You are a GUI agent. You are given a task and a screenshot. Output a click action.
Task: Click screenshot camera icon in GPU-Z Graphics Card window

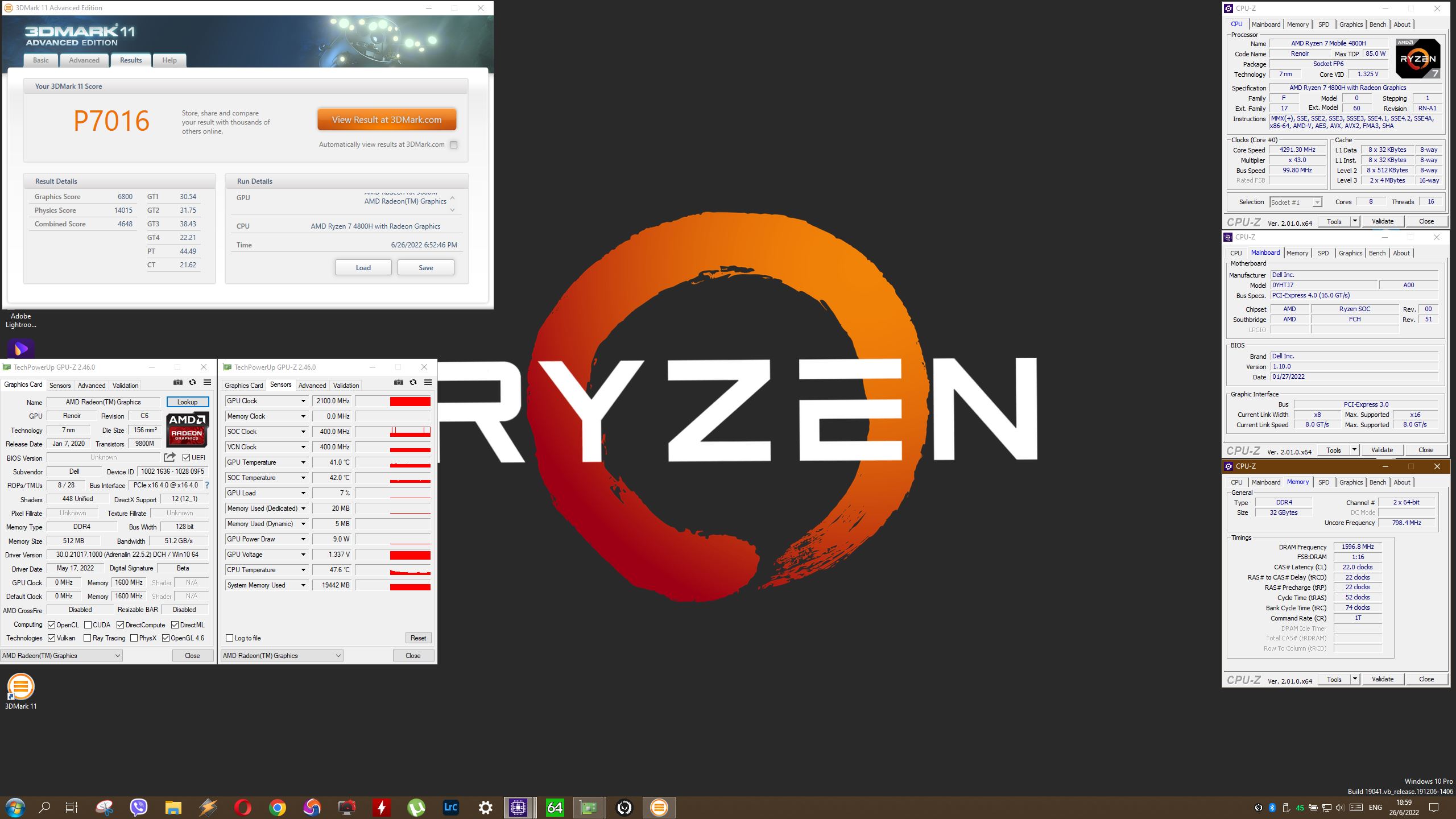pyautogui.click(x=178, y=383)
